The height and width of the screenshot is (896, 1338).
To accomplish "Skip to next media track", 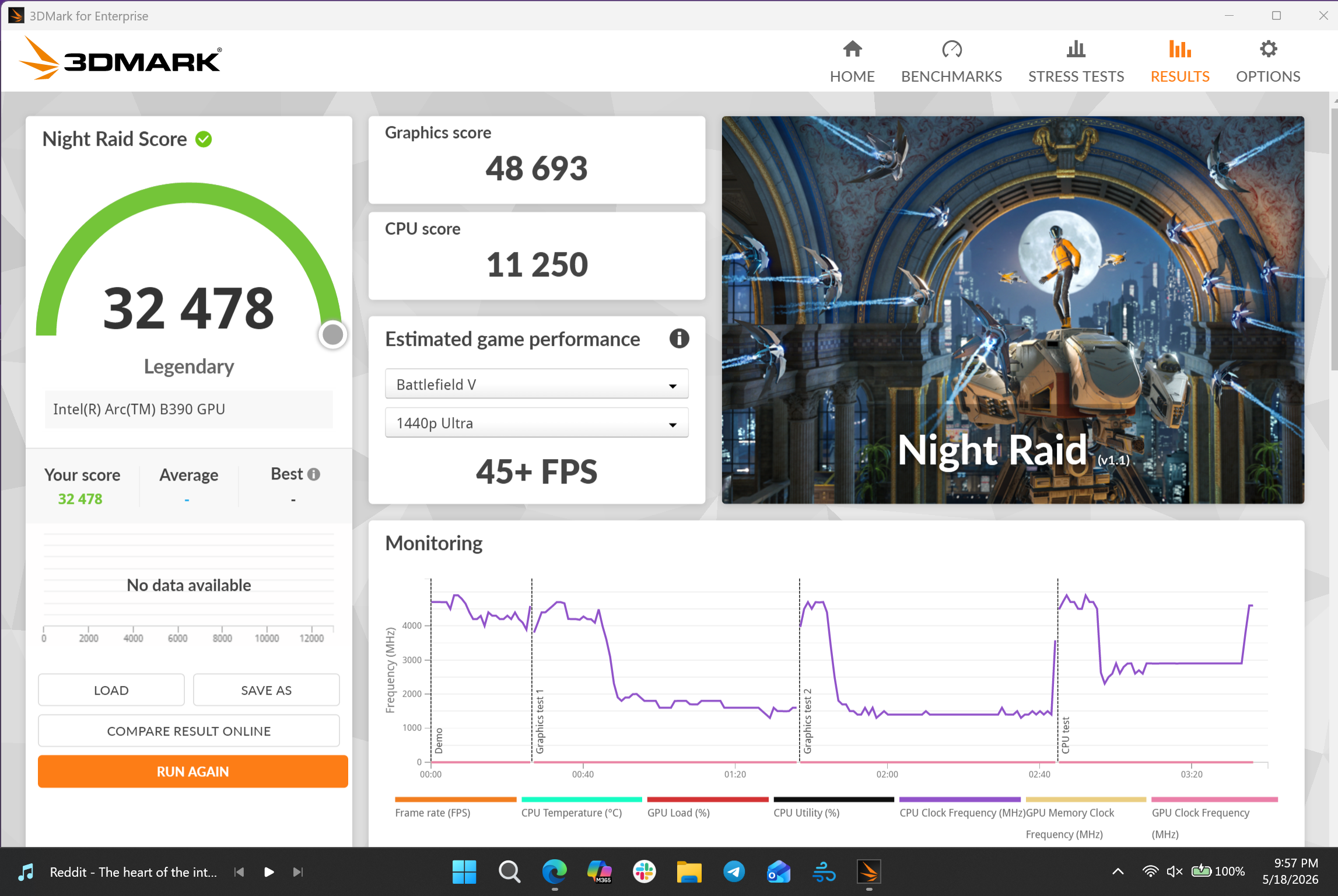I will coord(298,872).
